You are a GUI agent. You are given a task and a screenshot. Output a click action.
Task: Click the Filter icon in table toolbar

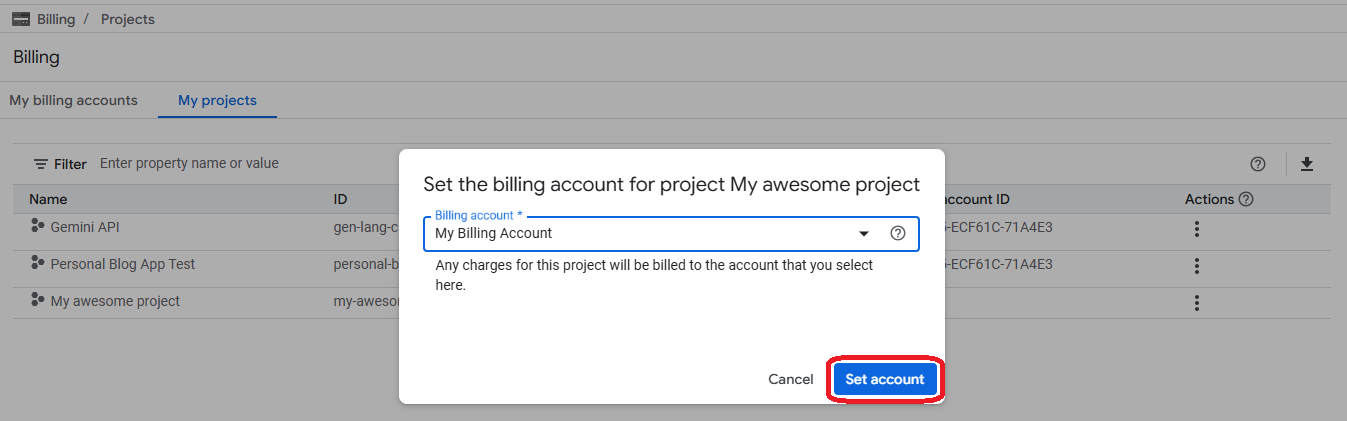(41, 164)
